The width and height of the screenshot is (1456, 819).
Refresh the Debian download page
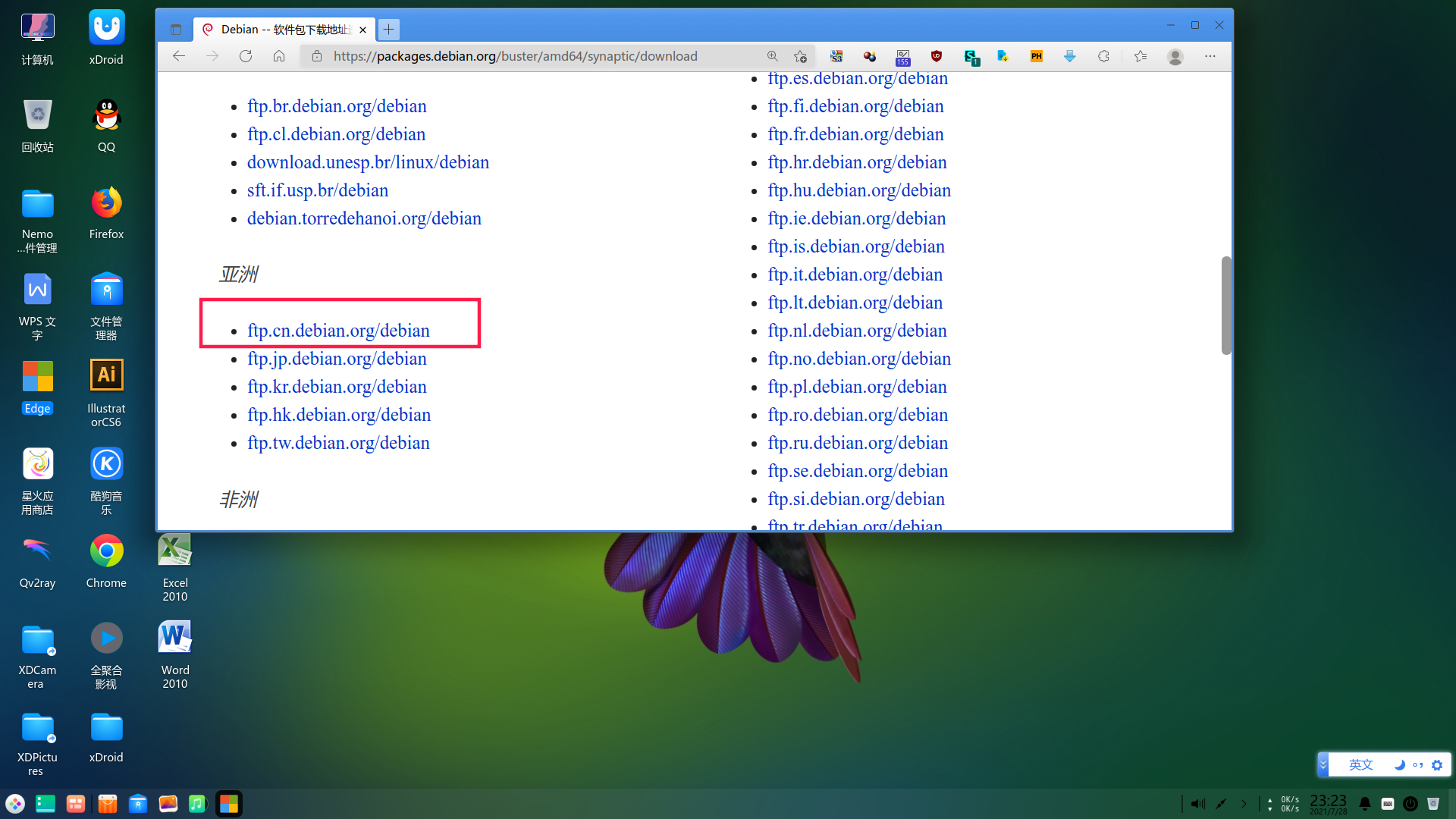coord(245,56)
